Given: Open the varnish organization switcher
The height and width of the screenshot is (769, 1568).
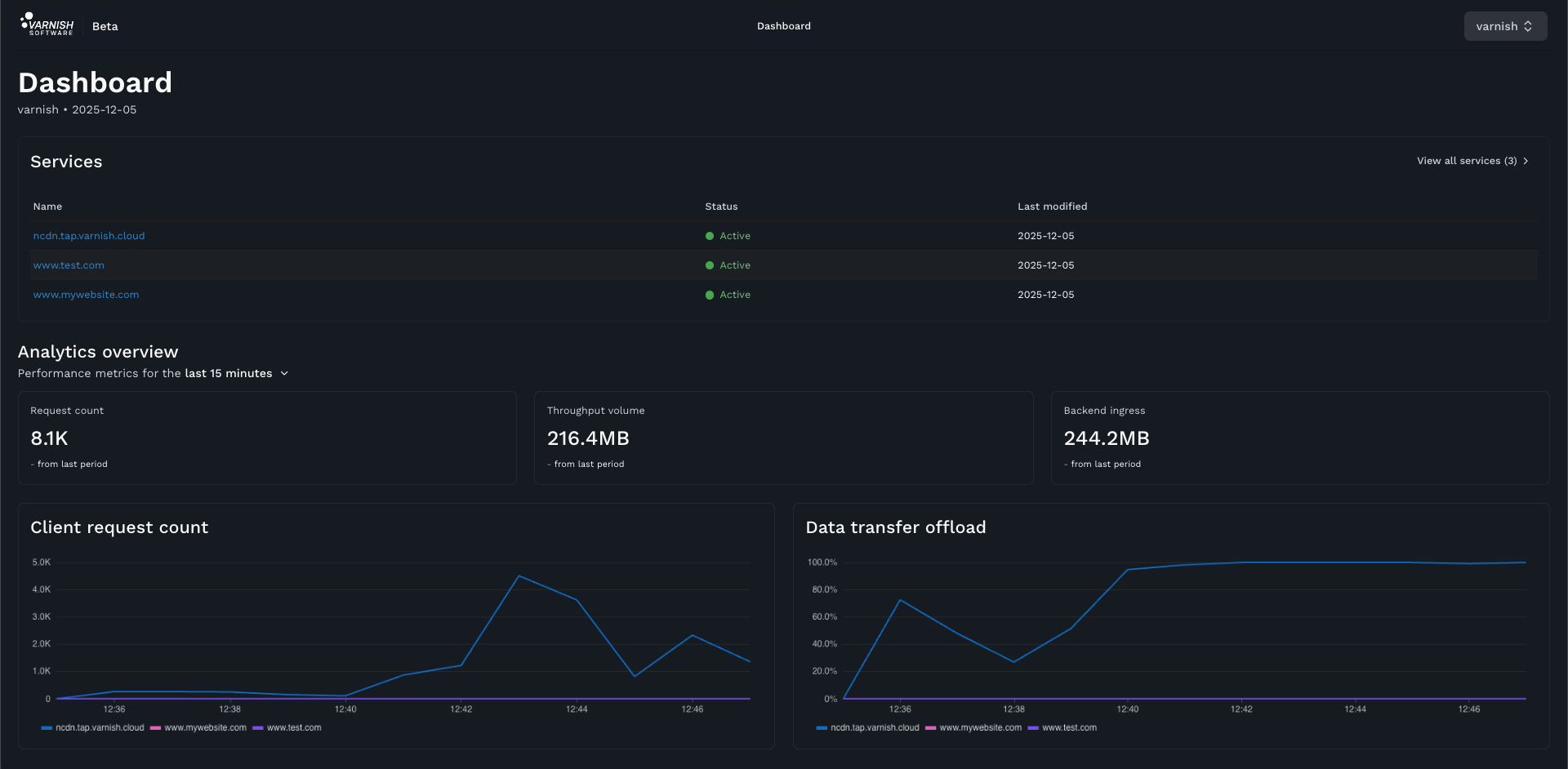Looking at the screenshot, I should click(1505, 26).
